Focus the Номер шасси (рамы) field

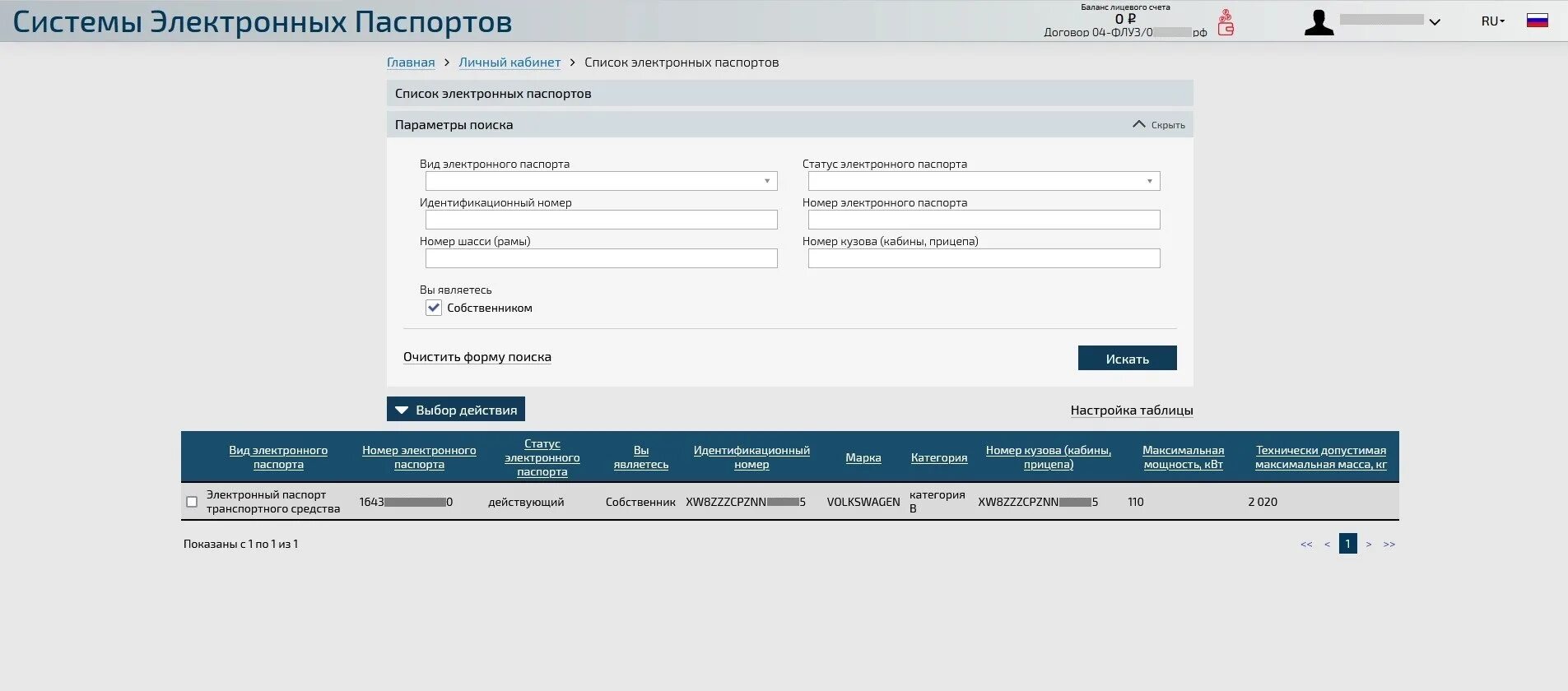coord(601,258)
